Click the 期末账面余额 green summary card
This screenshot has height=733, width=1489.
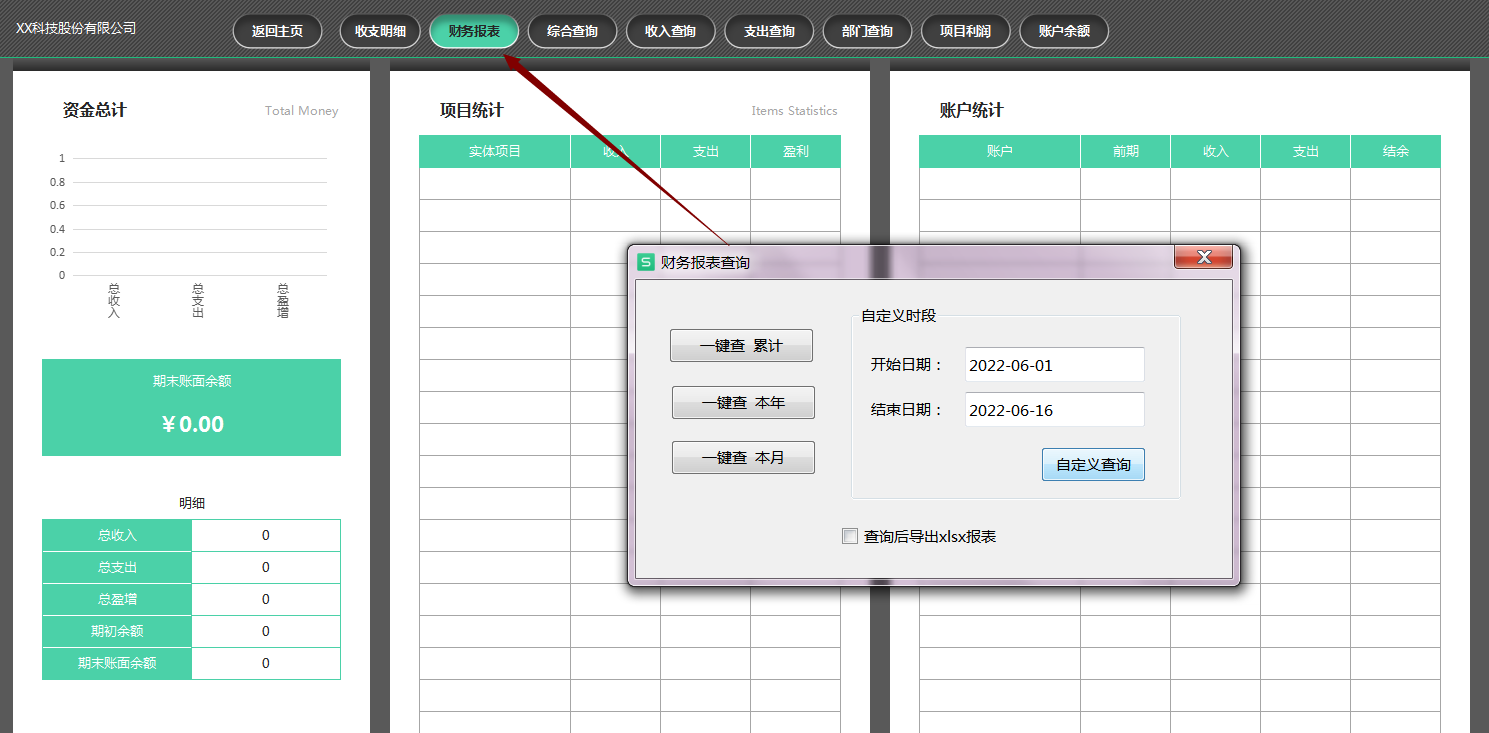[x=191, y=407]
